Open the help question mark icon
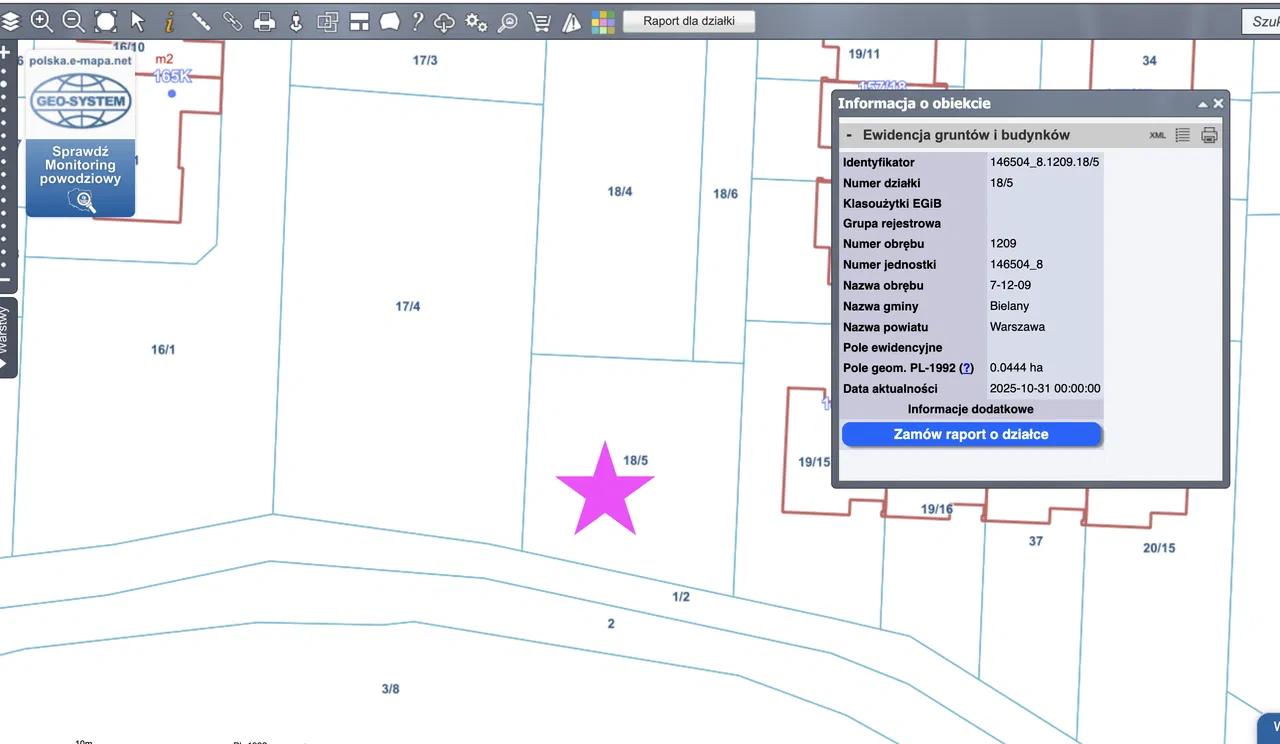Viewport: 1280px width, 744px height. pos(418,21)
